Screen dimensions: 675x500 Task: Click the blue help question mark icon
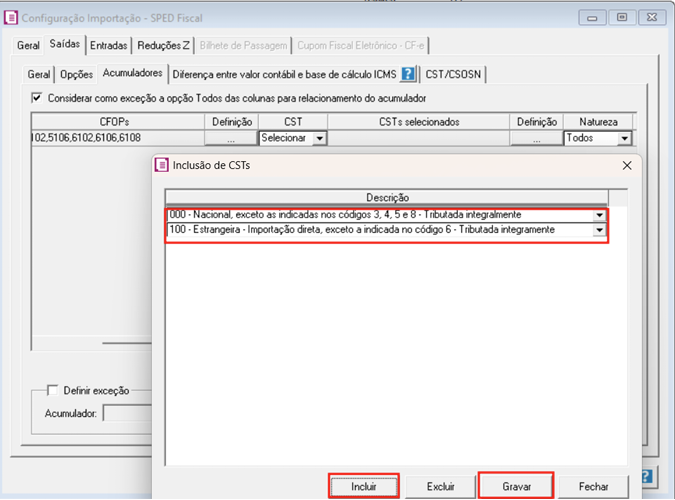click(408, 74)
